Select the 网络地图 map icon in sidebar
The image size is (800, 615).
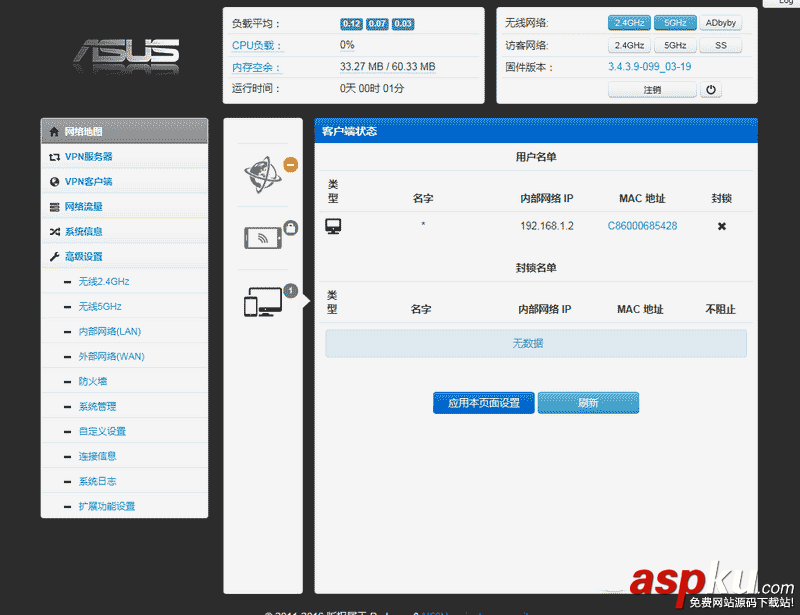tap(52, 130)
